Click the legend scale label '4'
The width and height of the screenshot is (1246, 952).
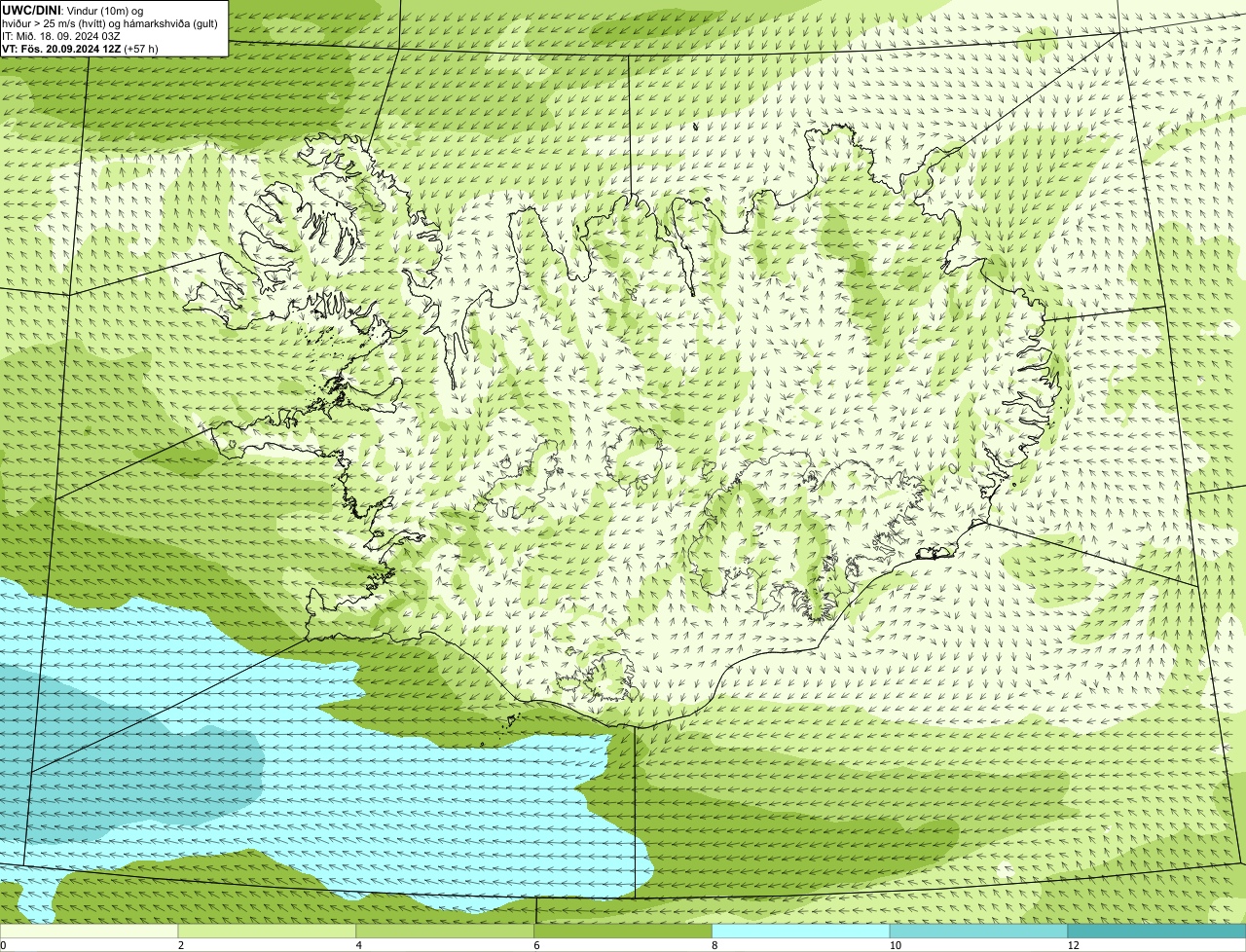pos(359,945)
